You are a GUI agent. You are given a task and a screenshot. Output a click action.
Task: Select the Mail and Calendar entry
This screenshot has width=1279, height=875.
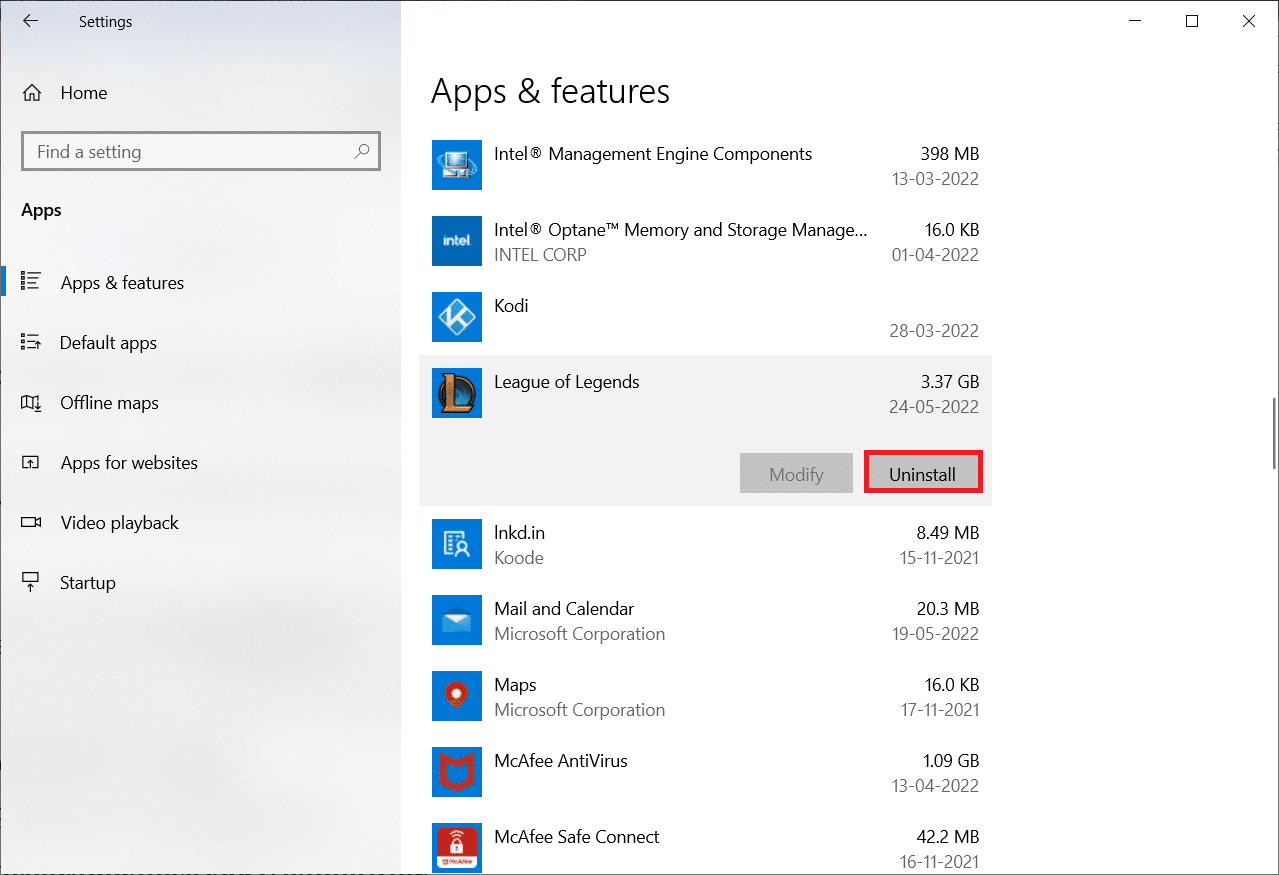(x=705, y=620)
